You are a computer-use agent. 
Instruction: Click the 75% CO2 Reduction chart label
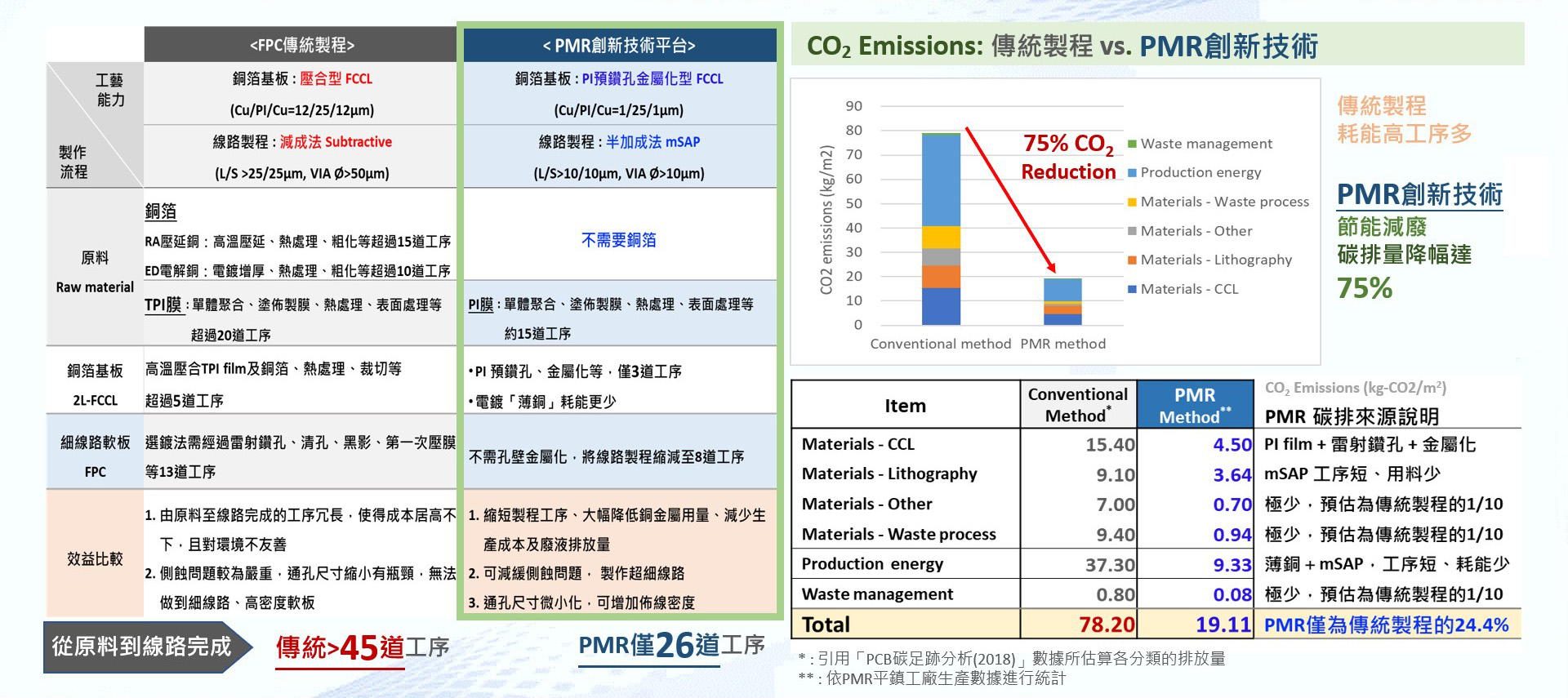pyautogui.click(x=1068, y=157)
